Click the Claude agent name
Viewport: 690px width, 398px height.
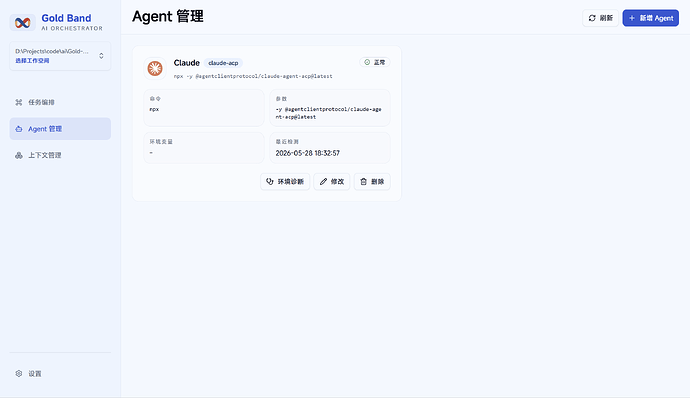(187, 63)
